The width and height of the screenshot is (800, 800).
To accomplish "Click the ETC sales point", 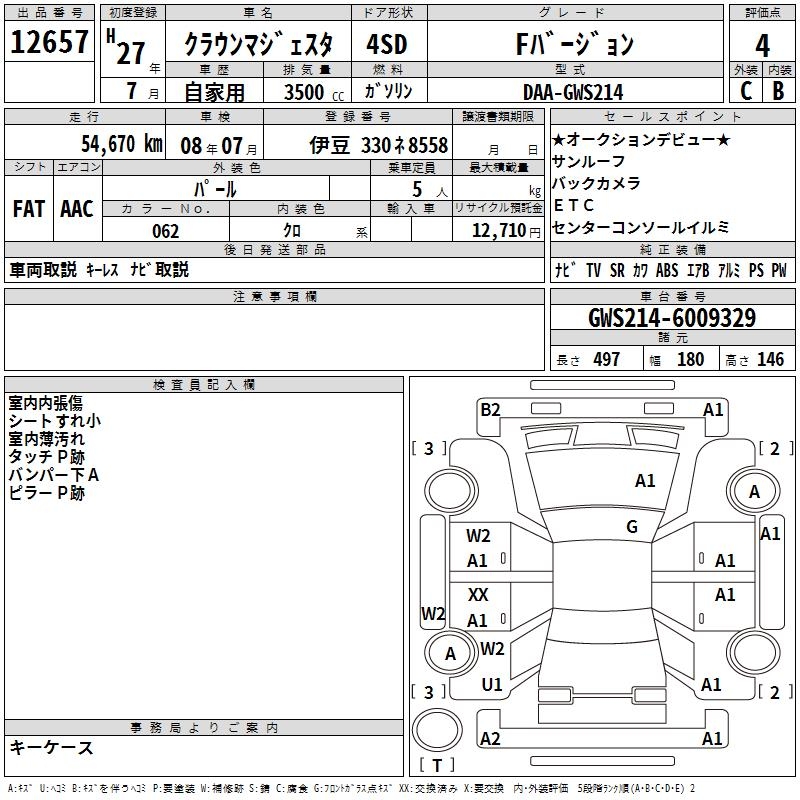I will point(573,205).
